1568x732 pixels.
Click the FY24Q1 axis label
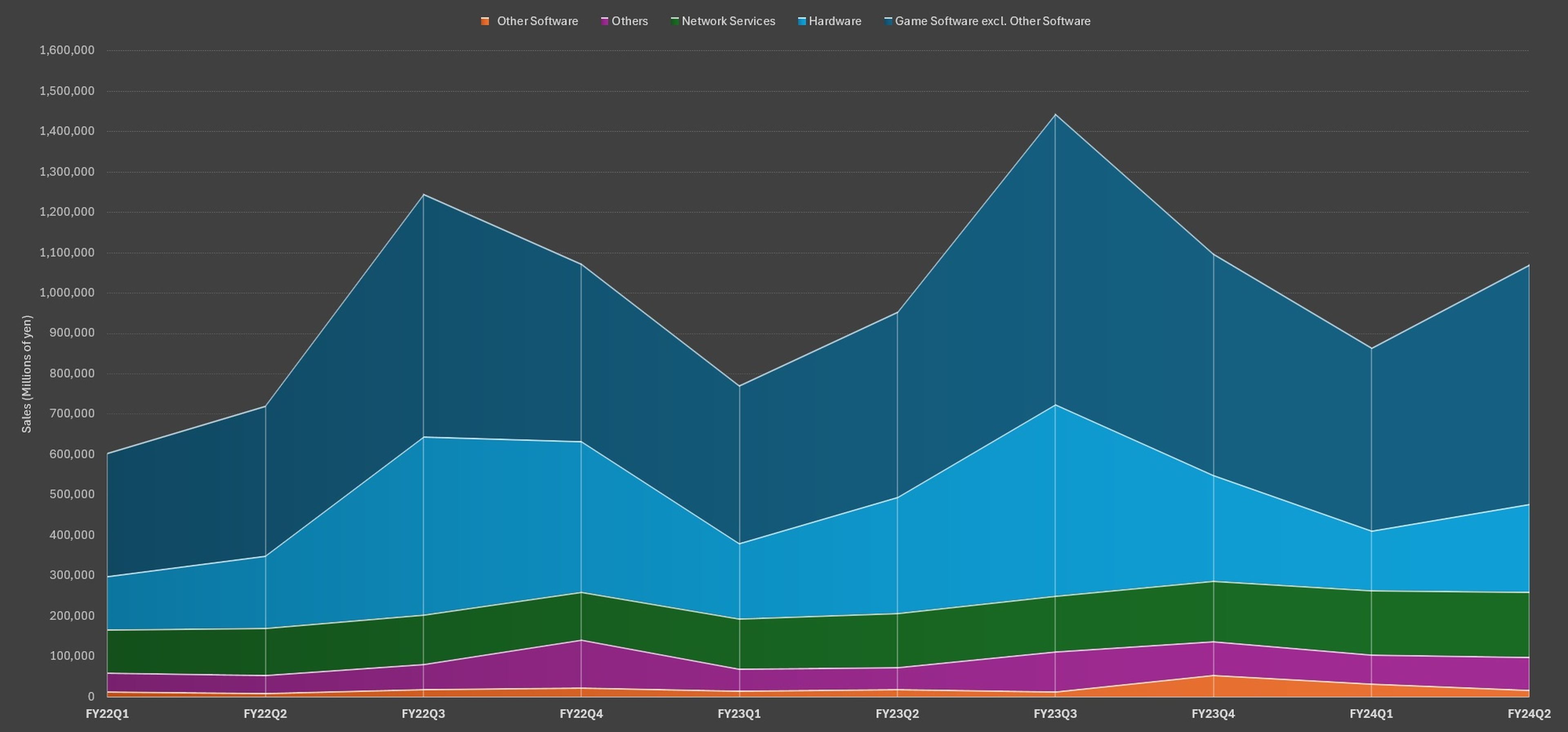tap(1371, 714)
